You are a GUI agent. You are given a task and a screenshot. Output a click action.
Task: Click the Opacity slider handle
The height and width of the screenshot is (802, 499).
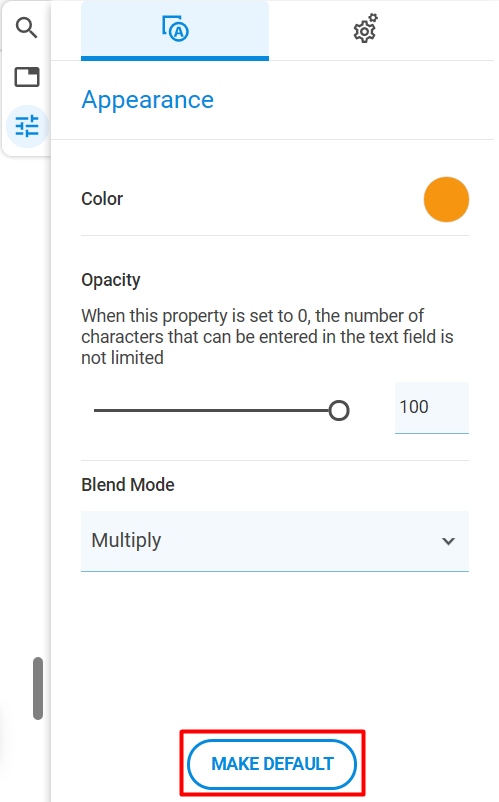click(x=338, y=411)
